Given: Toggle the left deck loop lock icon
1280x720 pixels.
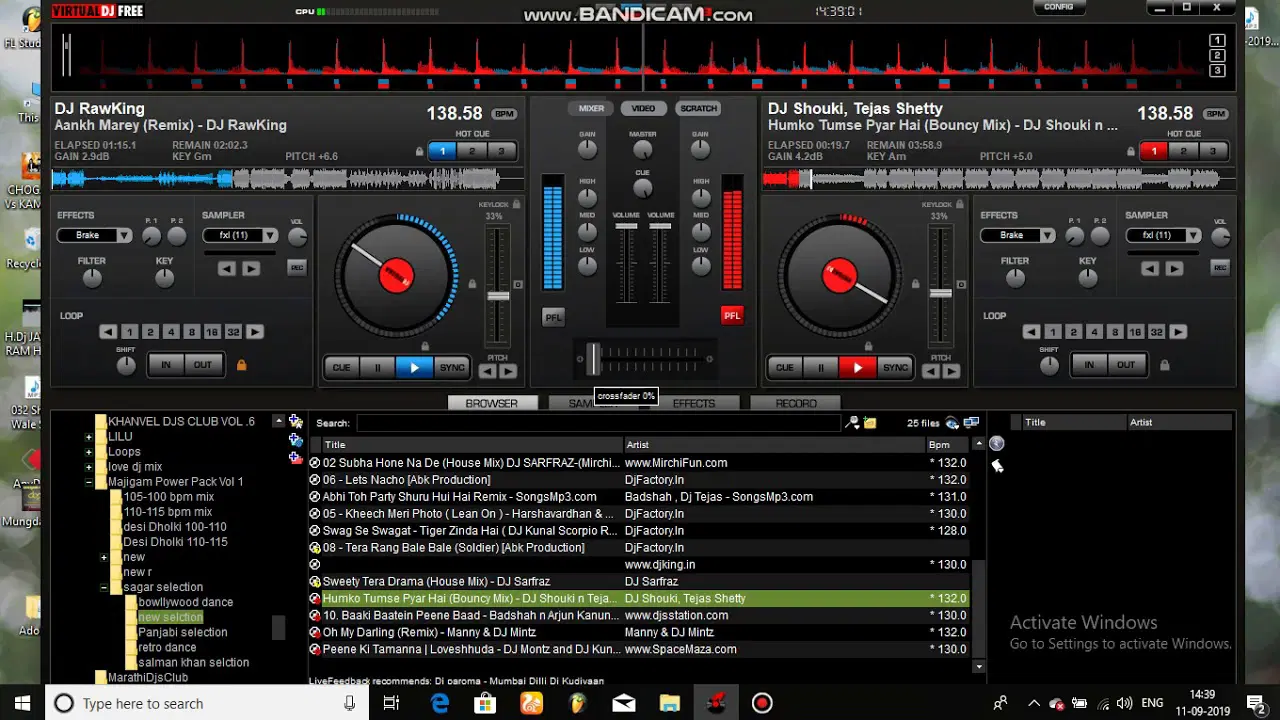Looking at the screenshot, I should [x=241, y=365].
